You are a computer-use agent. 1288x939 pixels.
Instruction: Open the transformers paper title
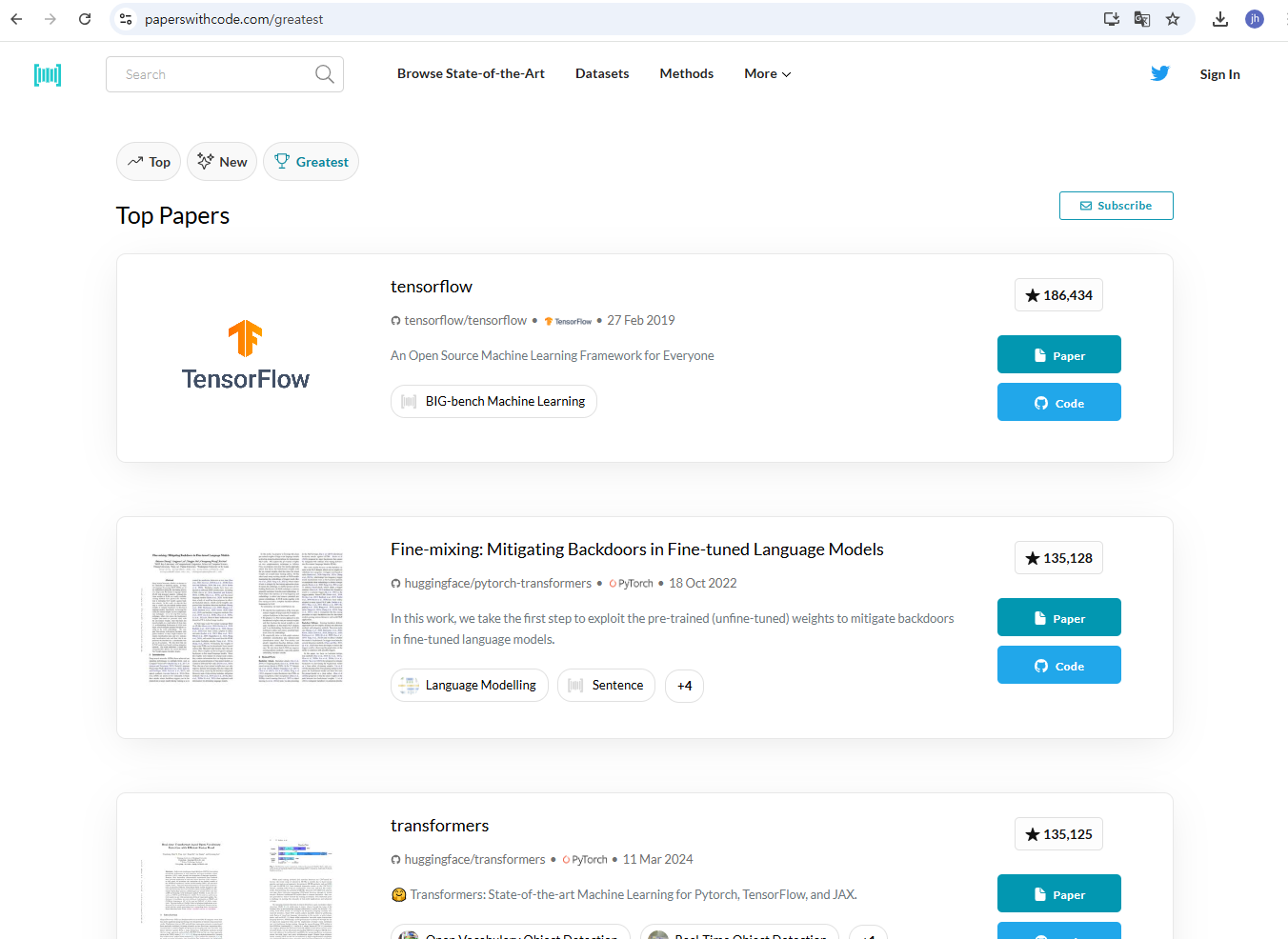[439, 826]
